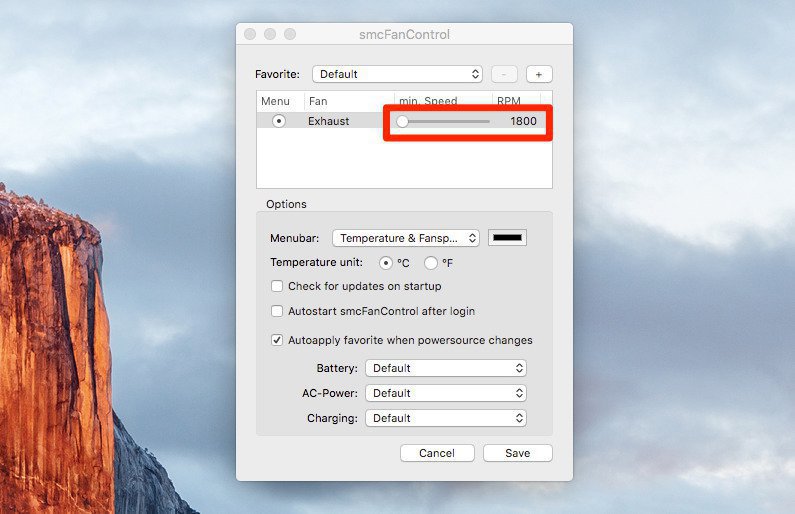Select the °C temperature unit
This screenshot has height=514, width=795.
(385, 263)
